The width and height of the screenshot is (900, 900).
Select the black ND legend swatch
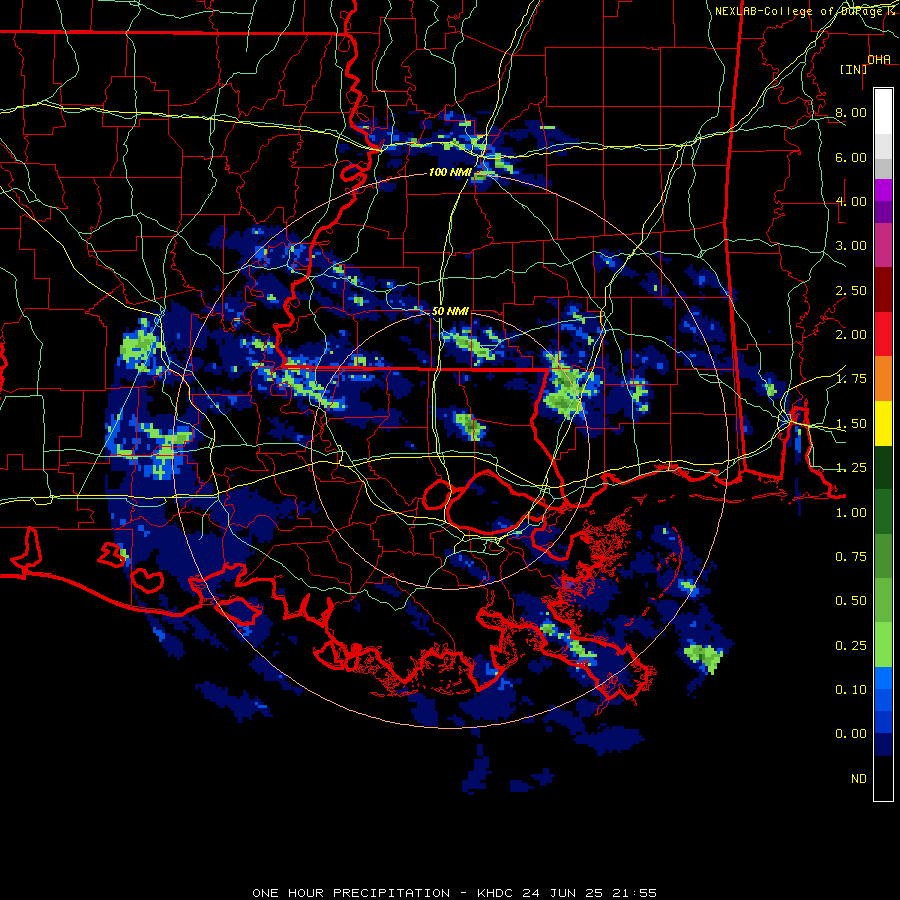pyautogui.click(x=883, y=778)
